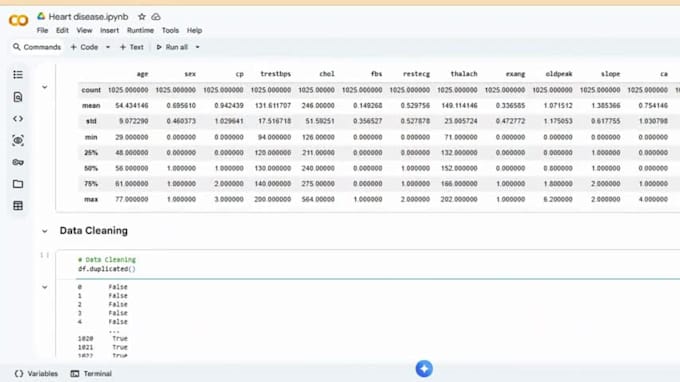
Task: Add a new Code cell
Action: [x=84, y=47]
